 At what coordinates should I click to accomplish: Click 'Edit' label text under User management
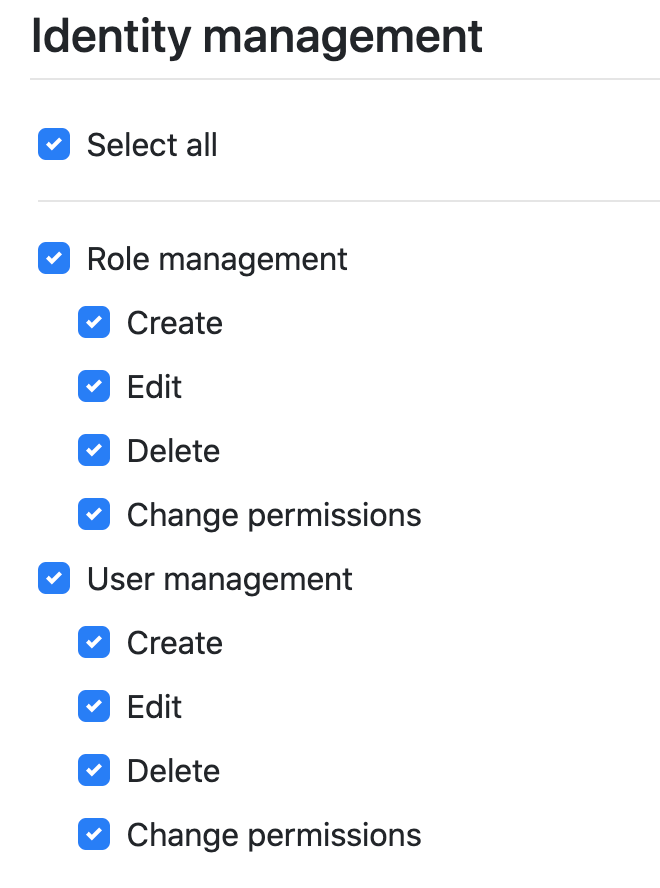[x=154, y=707]
